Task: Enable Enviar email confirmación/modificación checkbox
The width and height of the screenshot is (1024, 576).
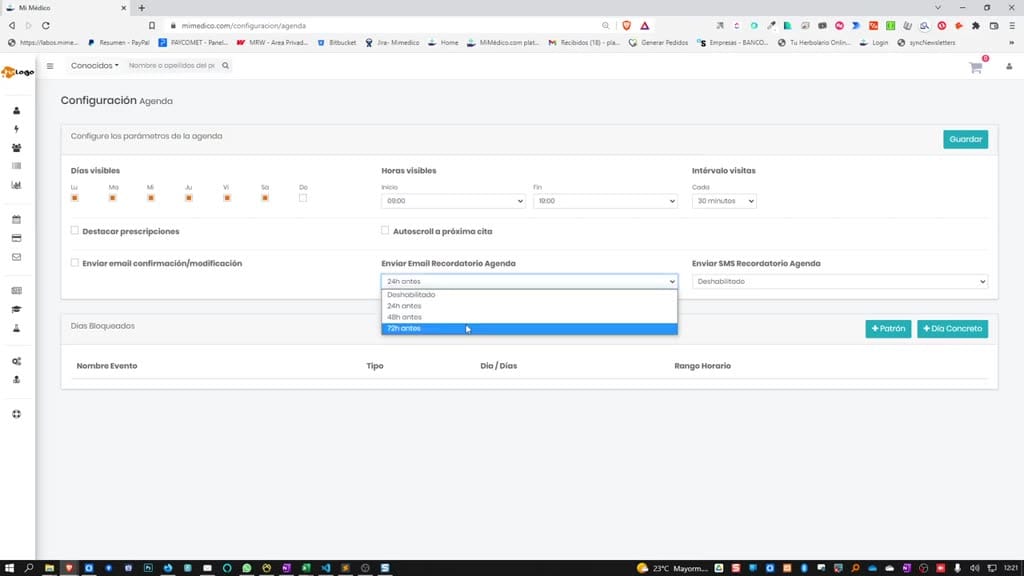Action: (74, 263)
